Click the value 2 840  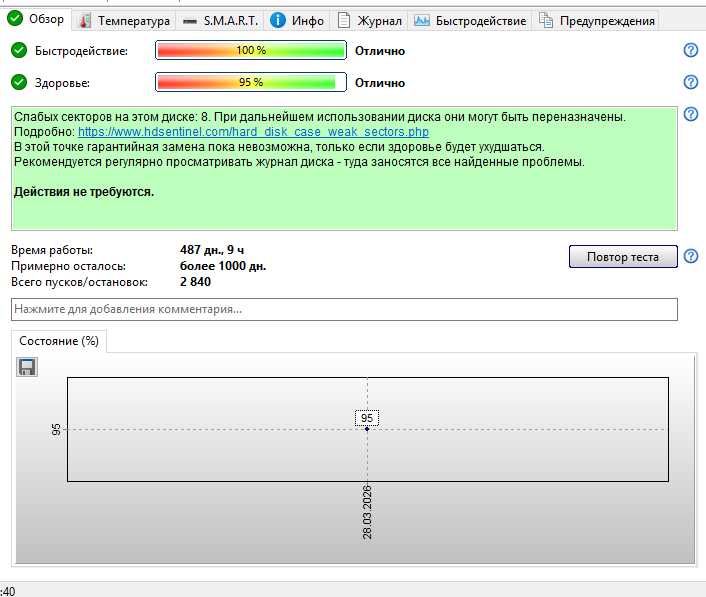[x=195, y=282]
